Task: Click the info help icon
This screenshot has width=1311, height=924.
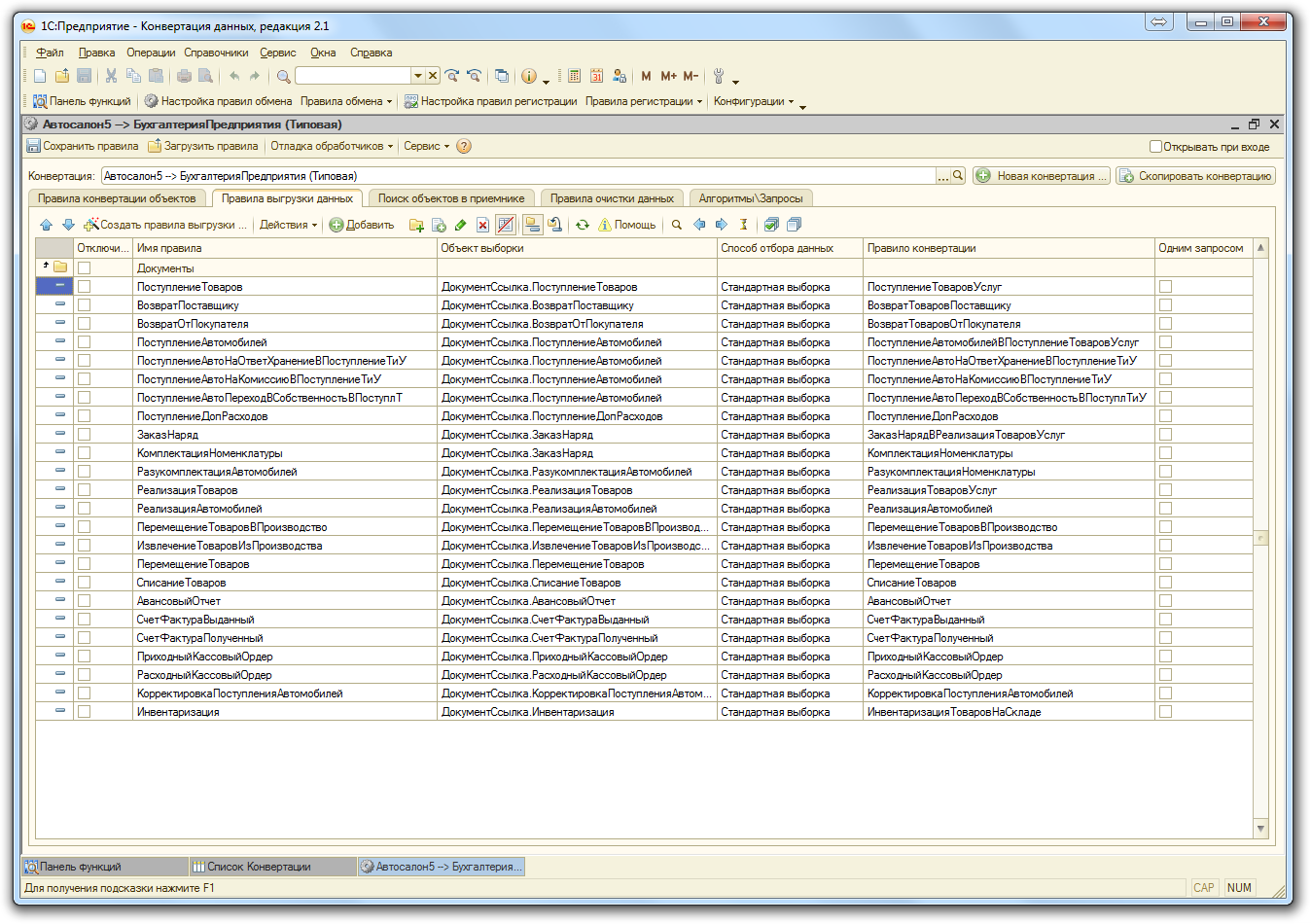Action: [529, 76]
